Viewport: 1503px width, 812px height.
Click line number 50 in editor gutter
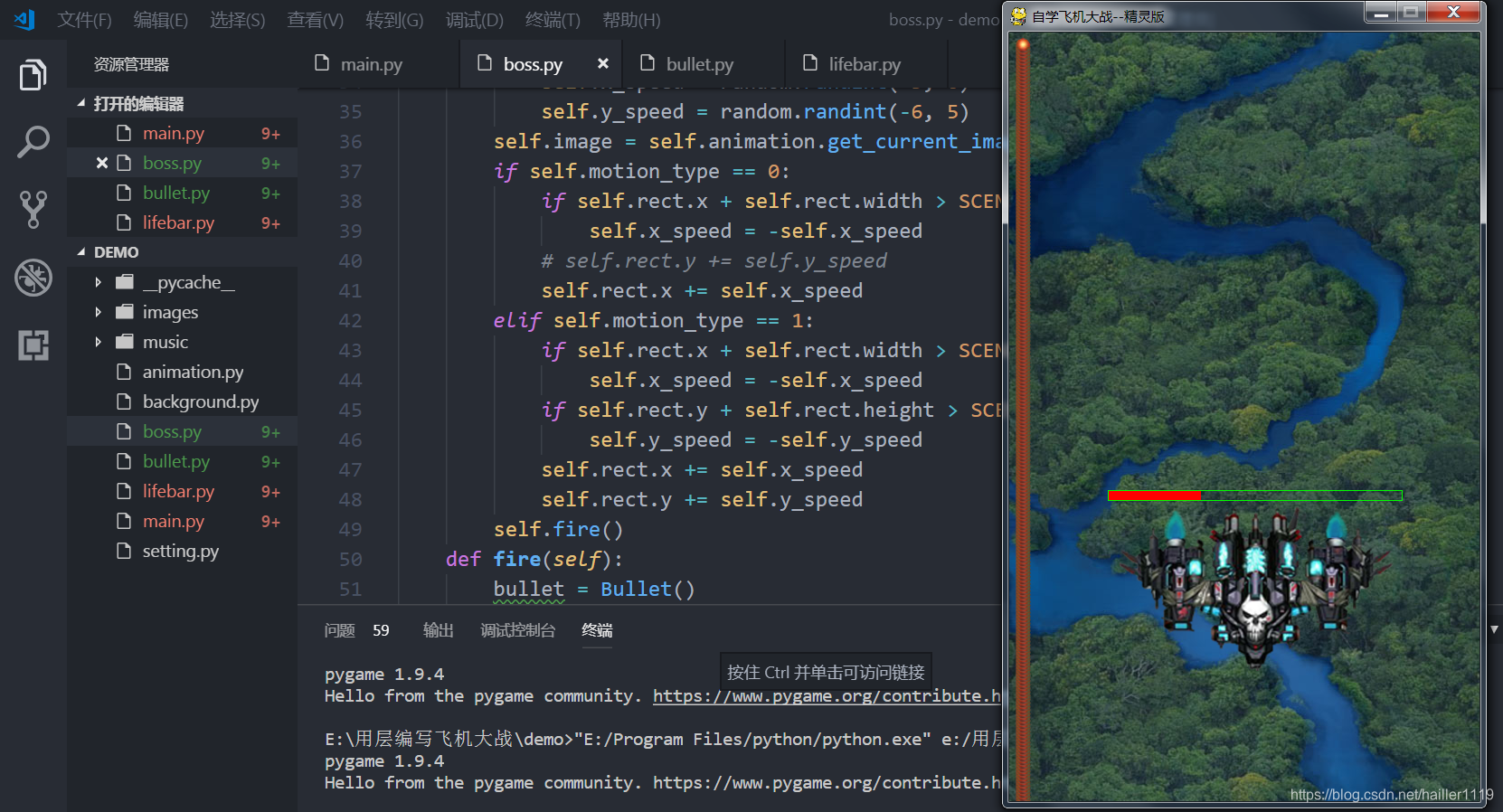pos(350,560)
